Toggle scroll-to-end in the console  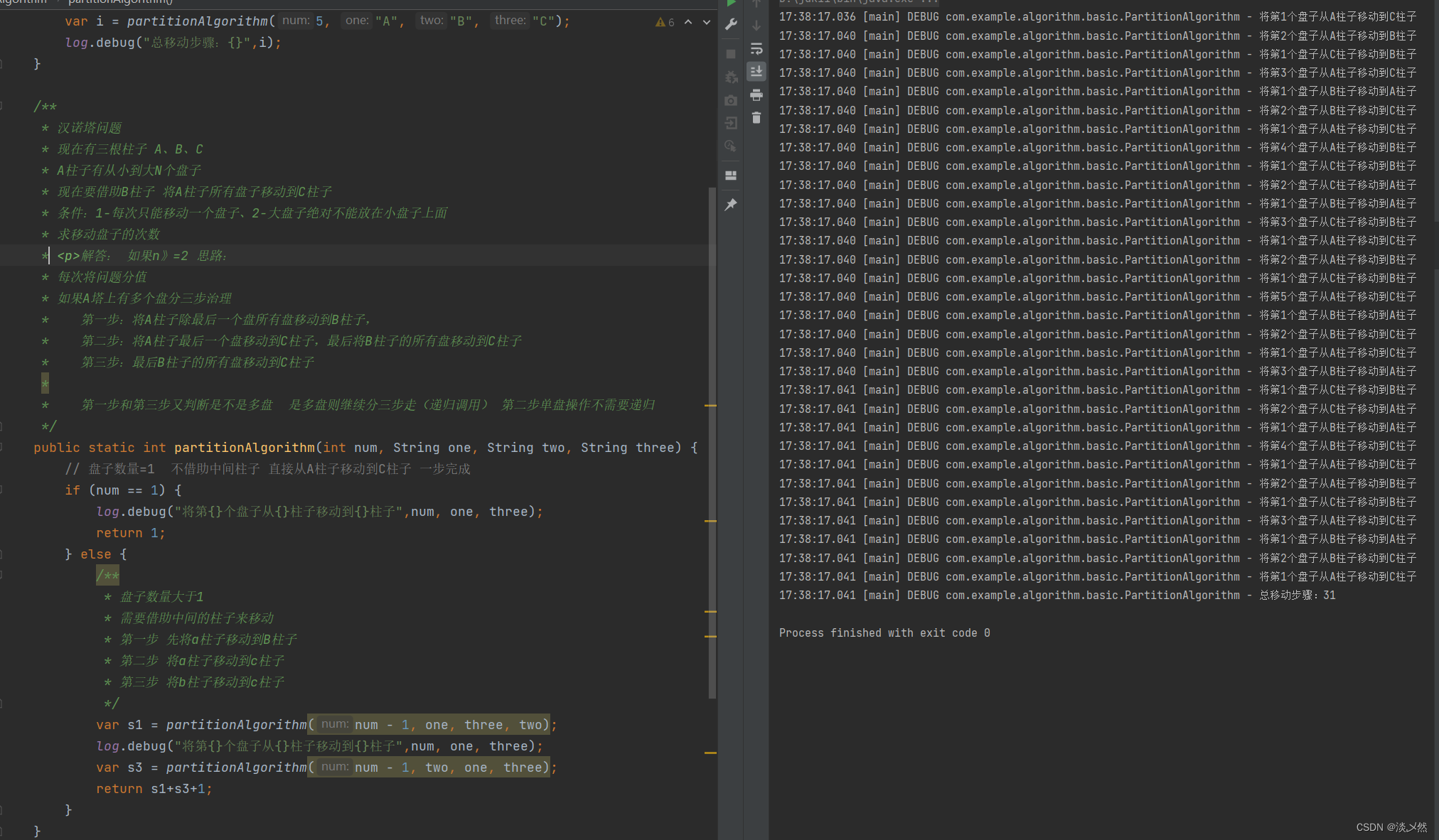756,71
